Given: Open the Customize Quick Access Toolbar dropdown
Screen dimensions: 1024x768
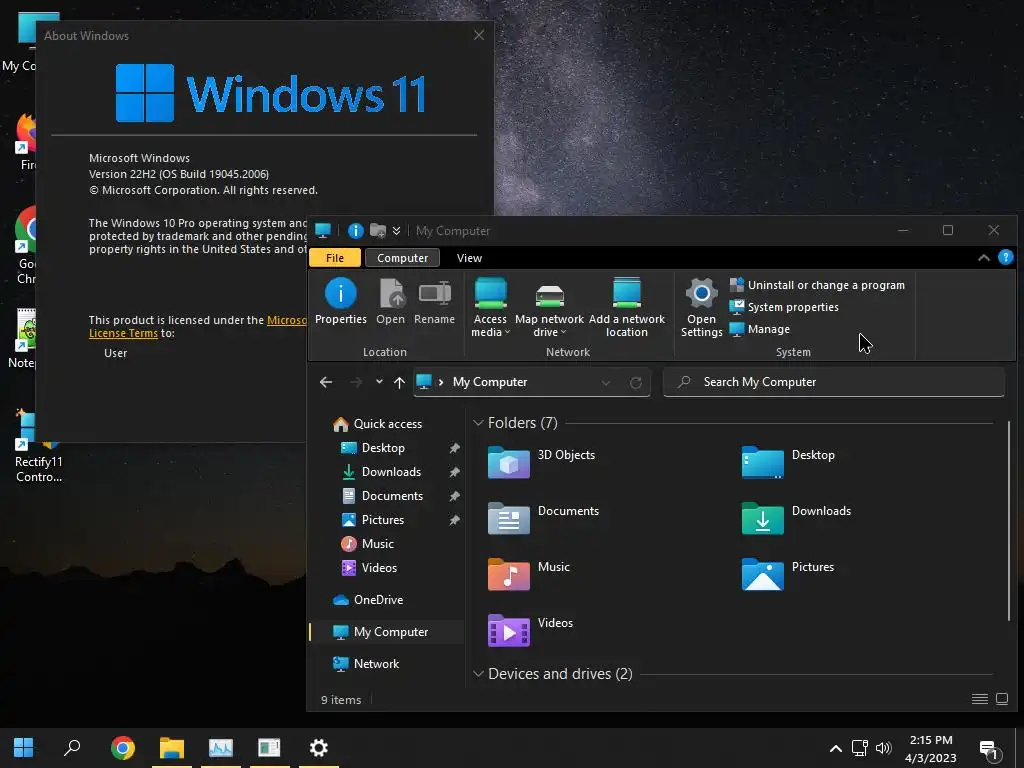Looking at the screenshot, I should (396, 231).
